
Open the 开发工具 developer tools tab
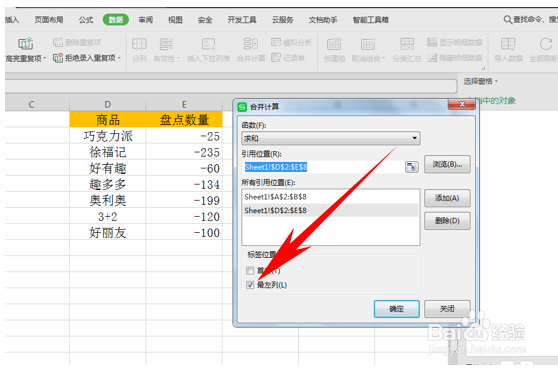tap(242, 20)
